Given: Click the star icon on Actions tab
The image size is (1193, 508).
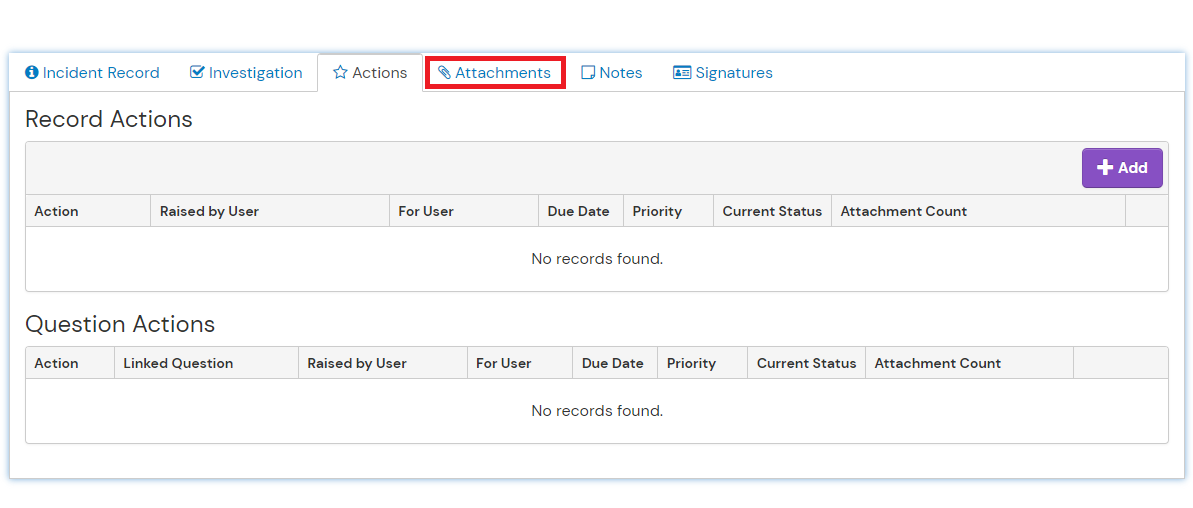Looking at the screenshot, I should [340, 73].
